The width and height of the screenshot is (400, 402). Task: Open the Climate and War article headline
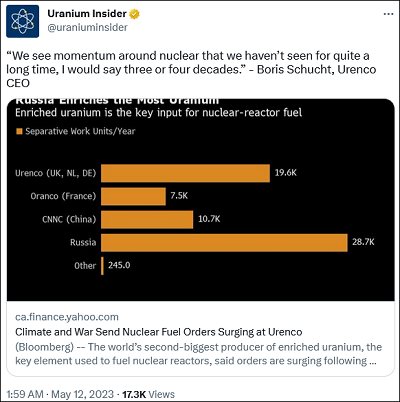click(159, 332)
